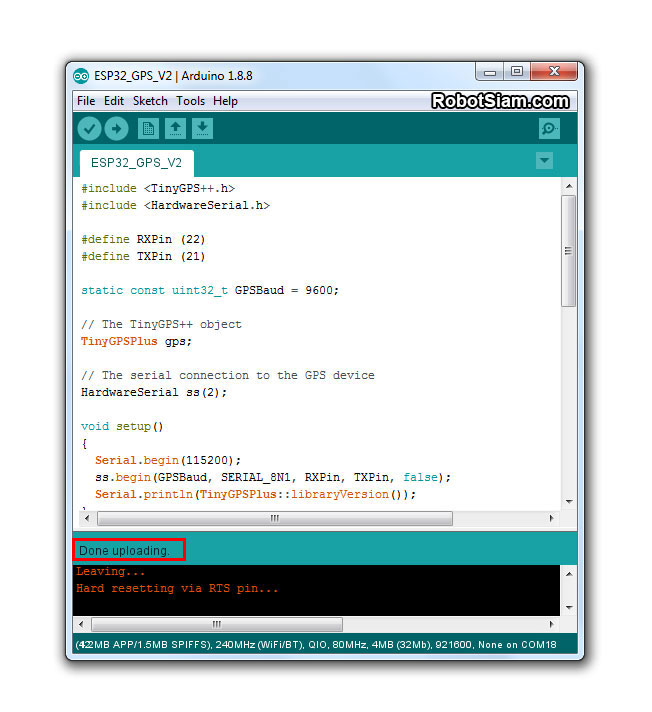This screenshot has width=652, height=712.
Task: Click the serial connection comment line
Action: pos(227,376)
